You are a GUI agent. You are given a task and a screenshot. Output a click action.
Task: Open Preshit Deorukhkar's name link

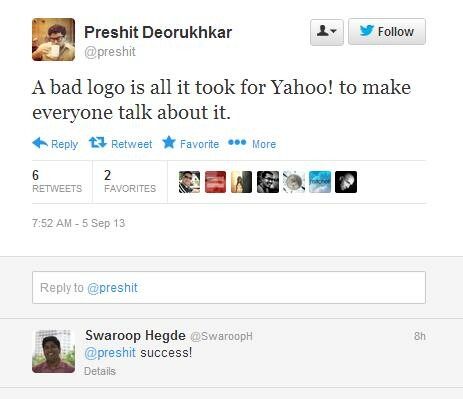(x=158, y=32)
